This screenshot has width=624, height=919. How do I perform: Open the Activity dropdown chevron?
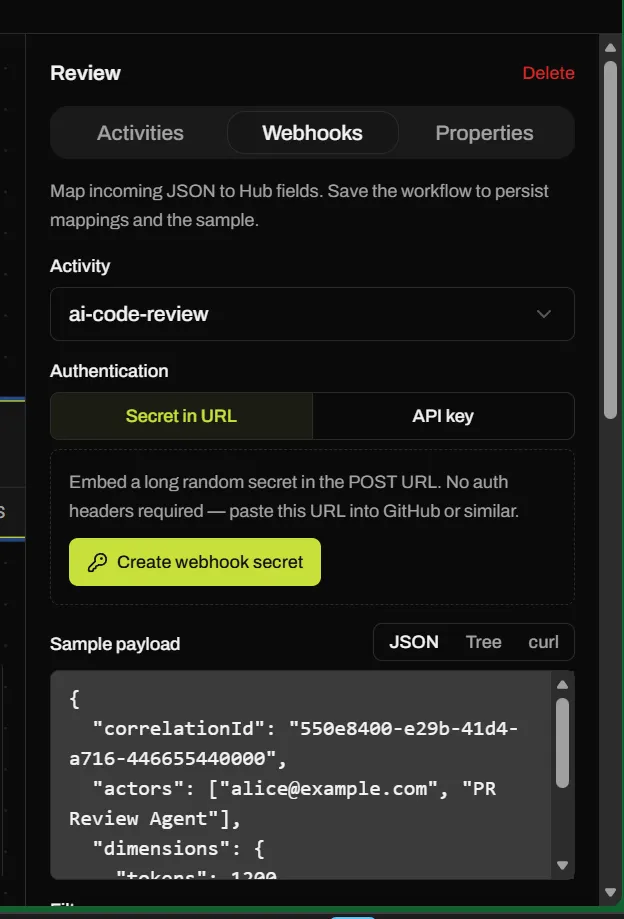click(x=544, y=314)
